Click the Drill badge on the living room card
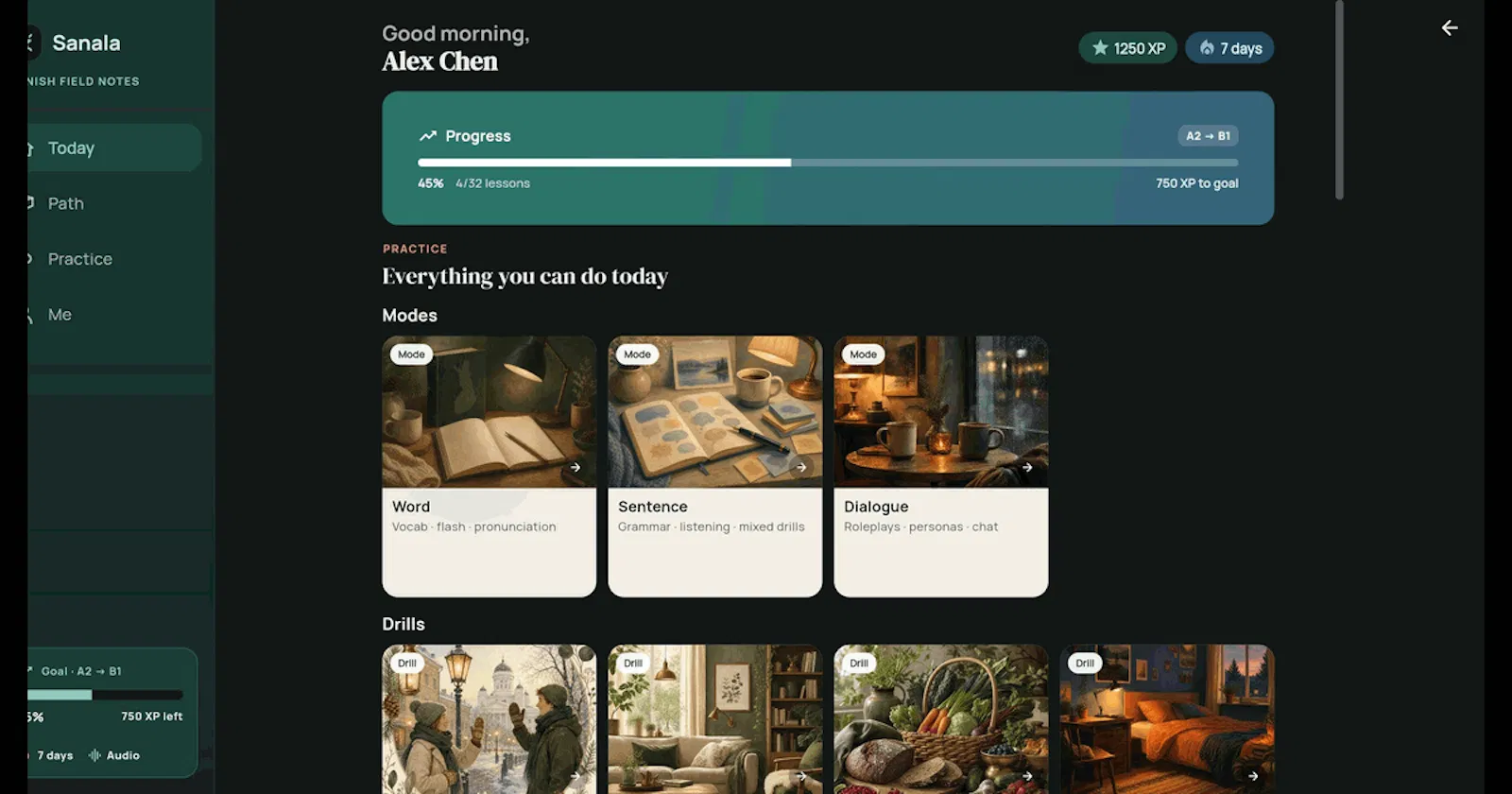The height and width of the screenshot is (794, 1512). click(633, 664)
